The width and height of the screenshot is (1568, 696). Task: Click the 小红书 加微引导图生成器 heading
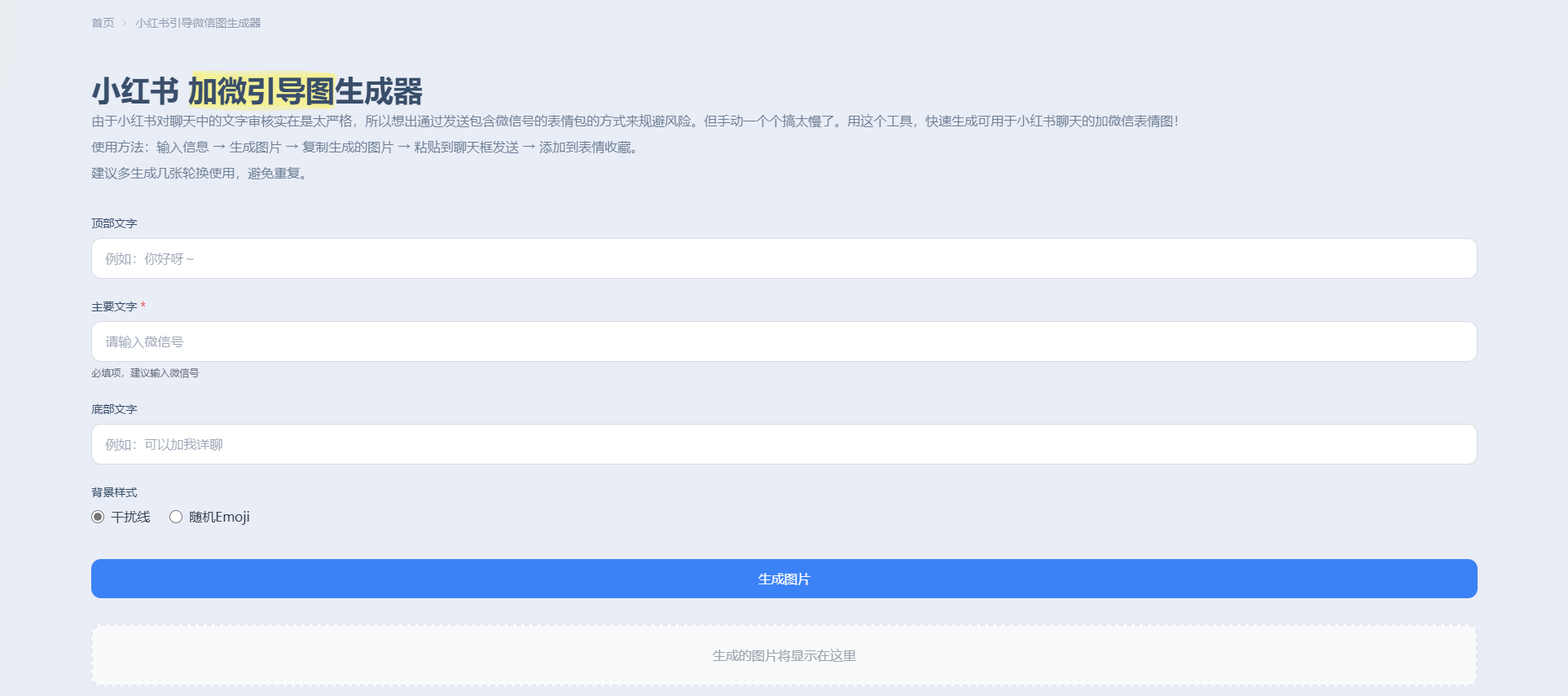click(257, 91)
